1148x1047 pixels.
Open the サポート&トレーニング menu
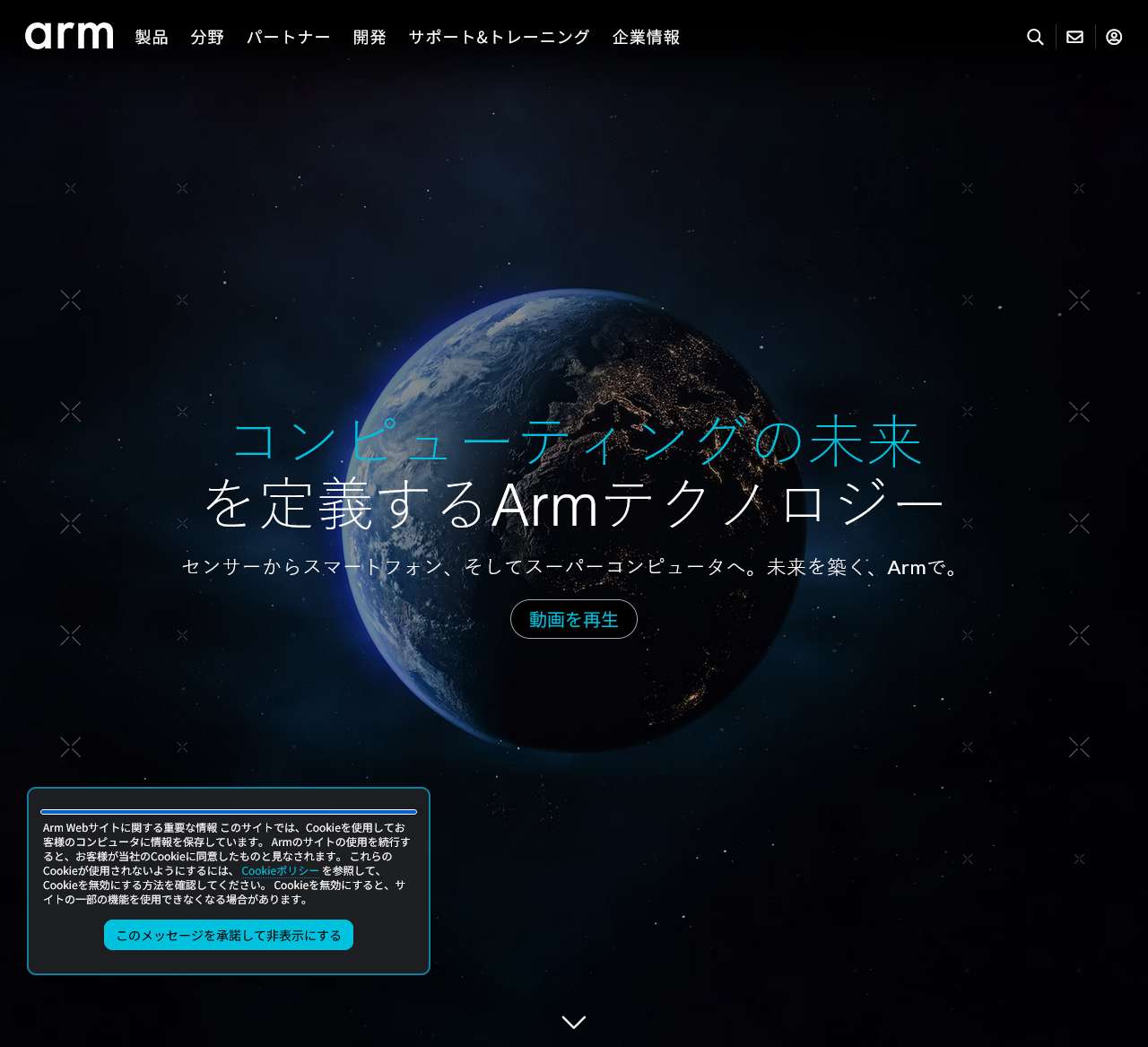click(500, 37)
